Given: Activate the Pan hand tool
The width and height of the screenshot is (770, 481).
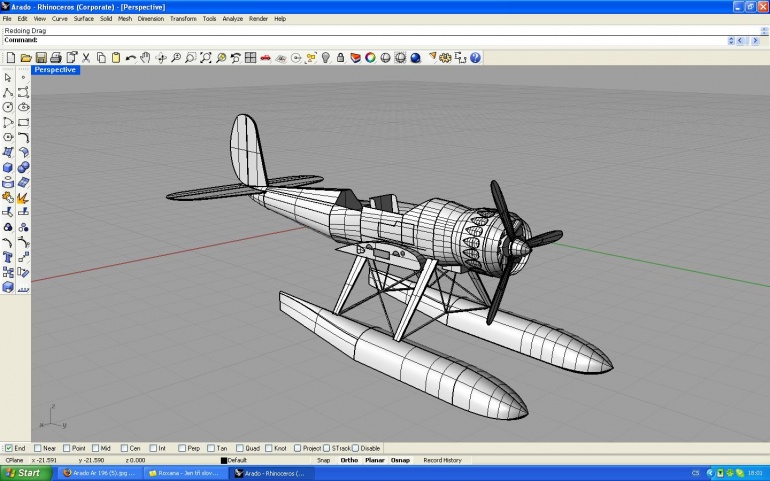Looking at the screenshot, I should [x=145, y=58].
